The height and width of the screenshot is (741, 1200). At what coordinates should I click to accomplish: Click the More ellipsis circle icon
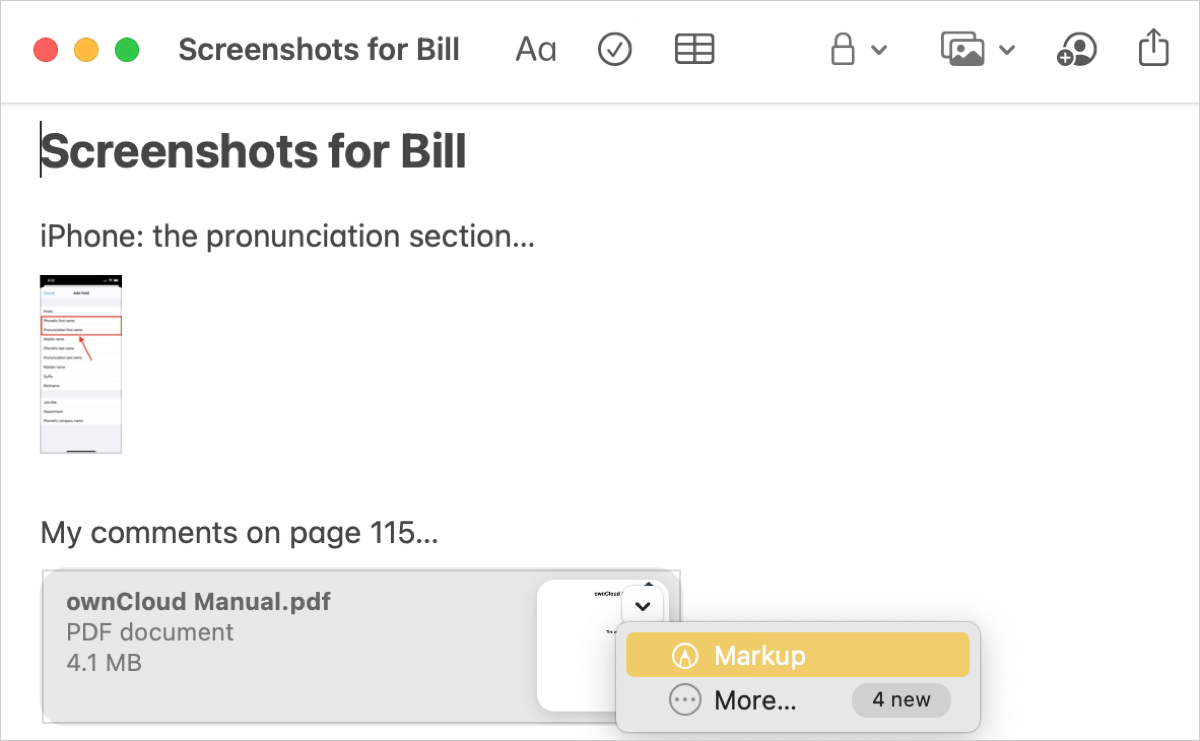pos(685,700)
